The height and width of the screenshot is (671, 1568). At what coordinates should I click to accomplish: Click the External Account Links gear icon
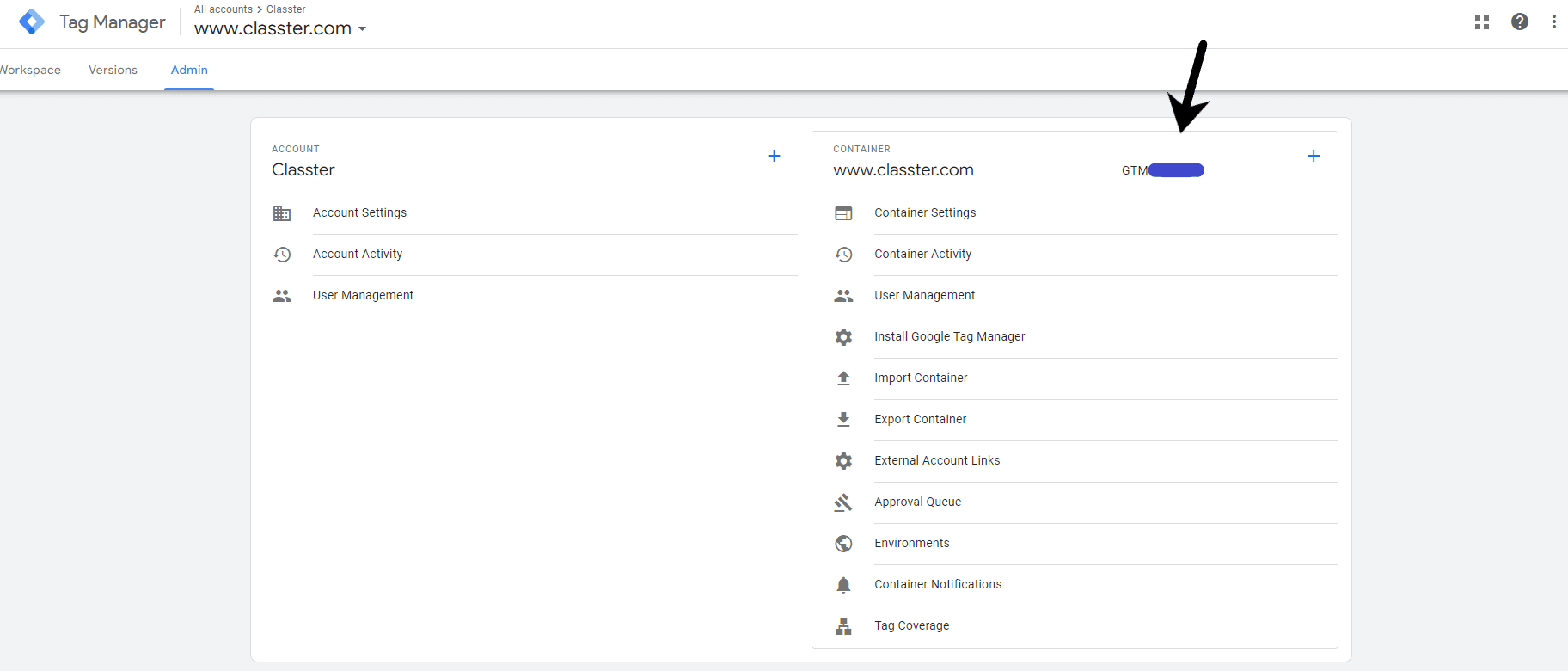click(843, 461)
